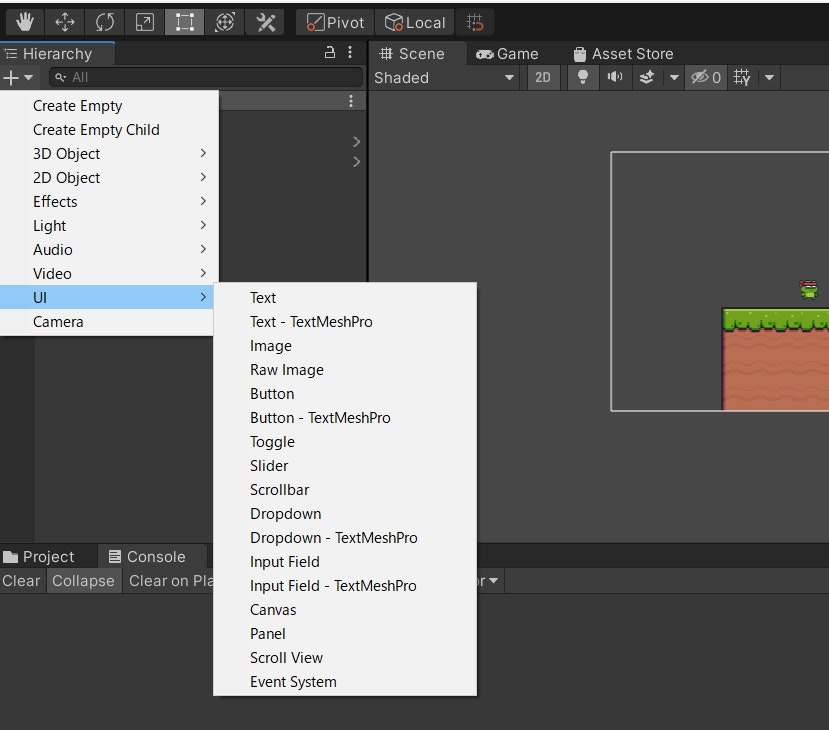Create a UI Input Field
The image size is (829, 730).
pos(345,561)
